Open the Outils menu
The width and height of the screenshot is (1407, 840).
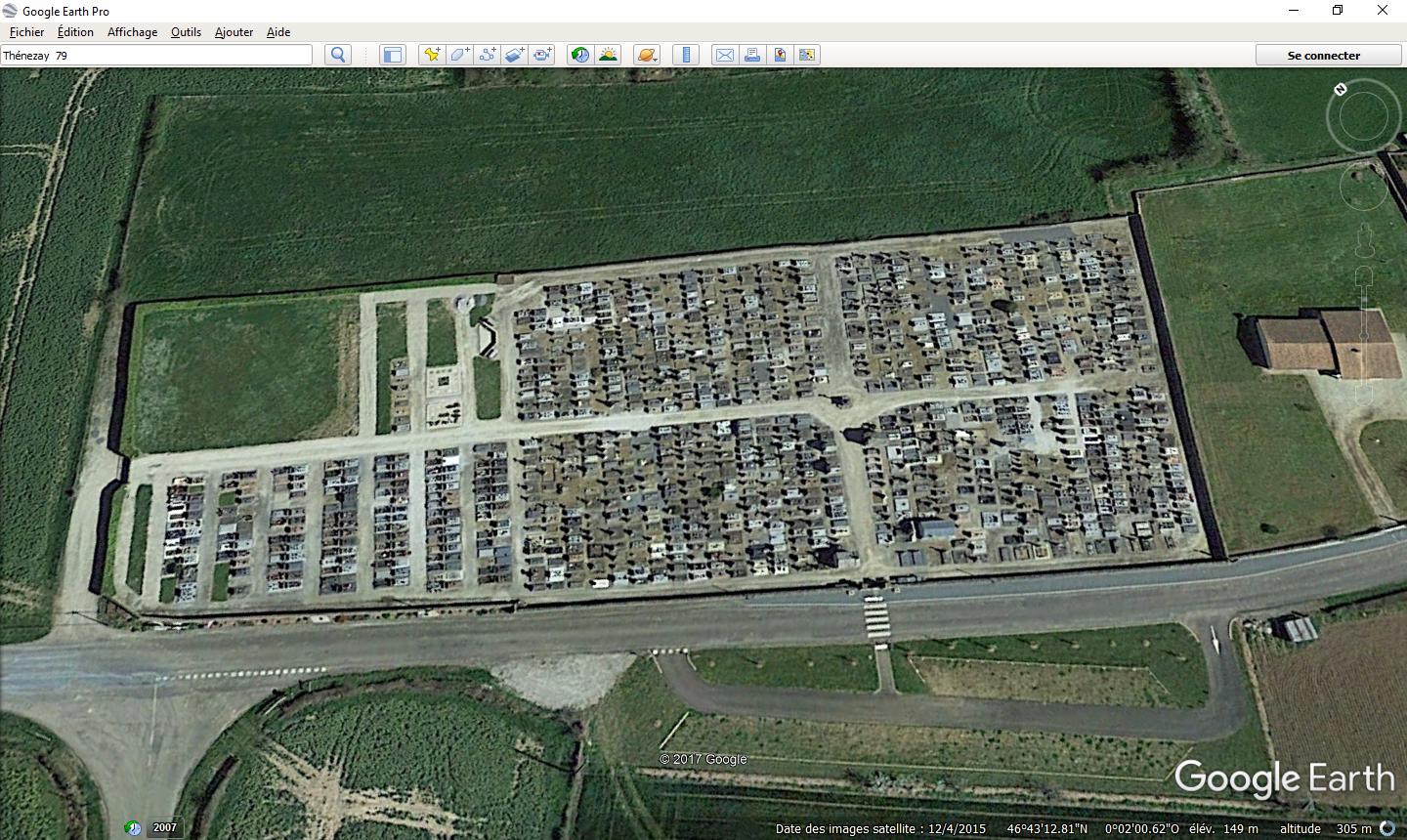point(186,32)
